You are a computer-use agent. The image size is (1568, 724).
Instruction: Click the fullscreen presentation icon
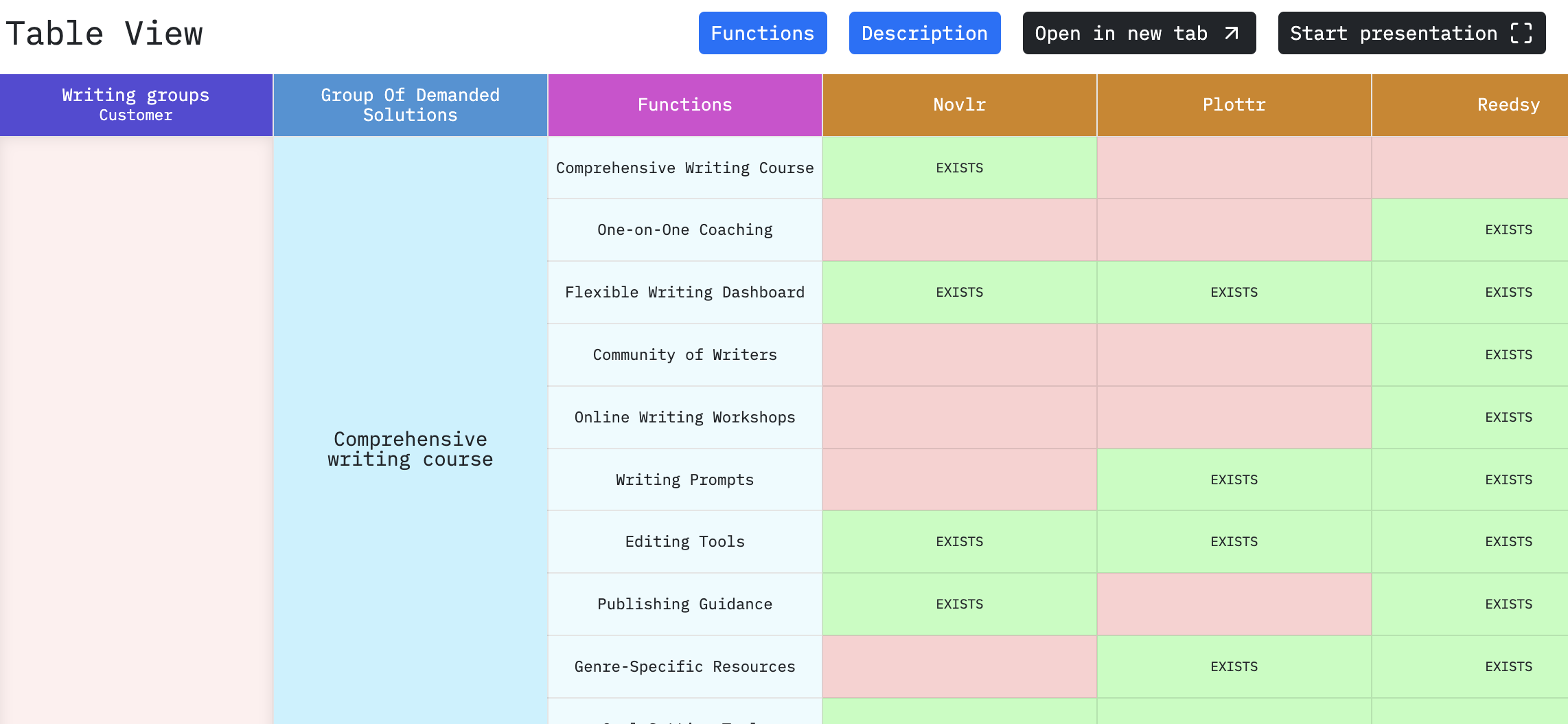click(1525, 32)
